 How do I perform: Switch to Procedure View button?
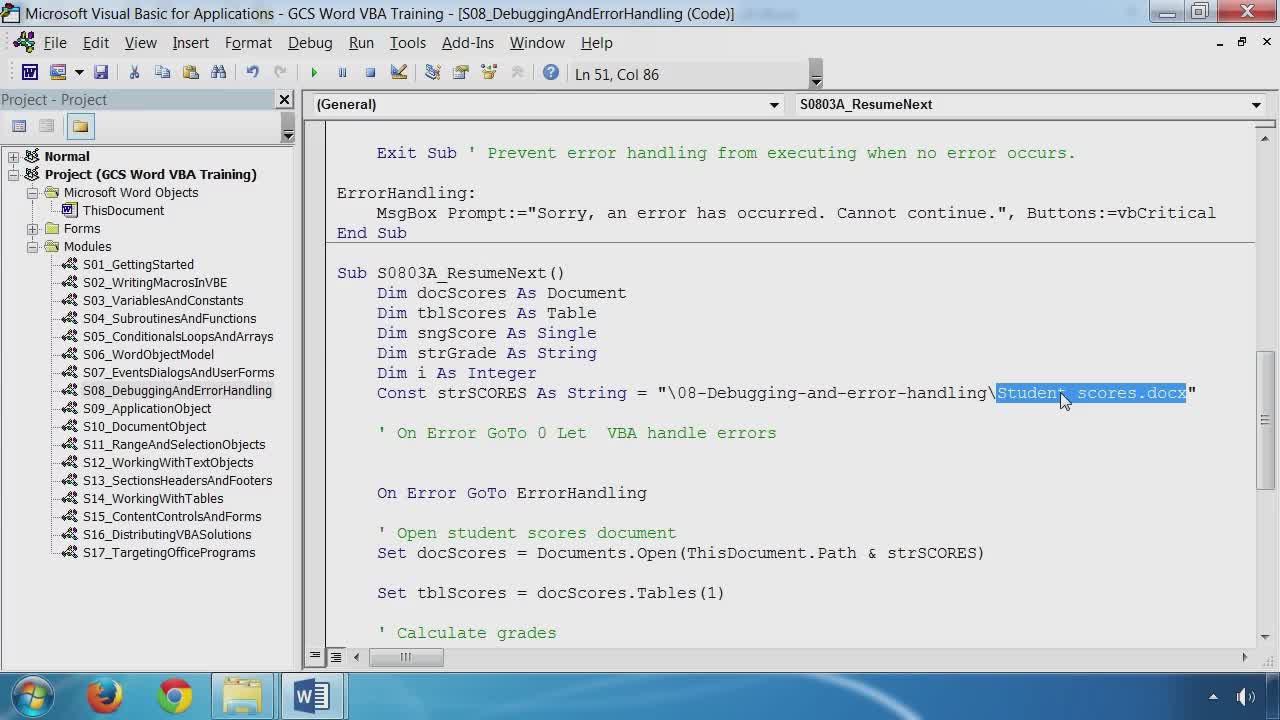tap(315, 657)
